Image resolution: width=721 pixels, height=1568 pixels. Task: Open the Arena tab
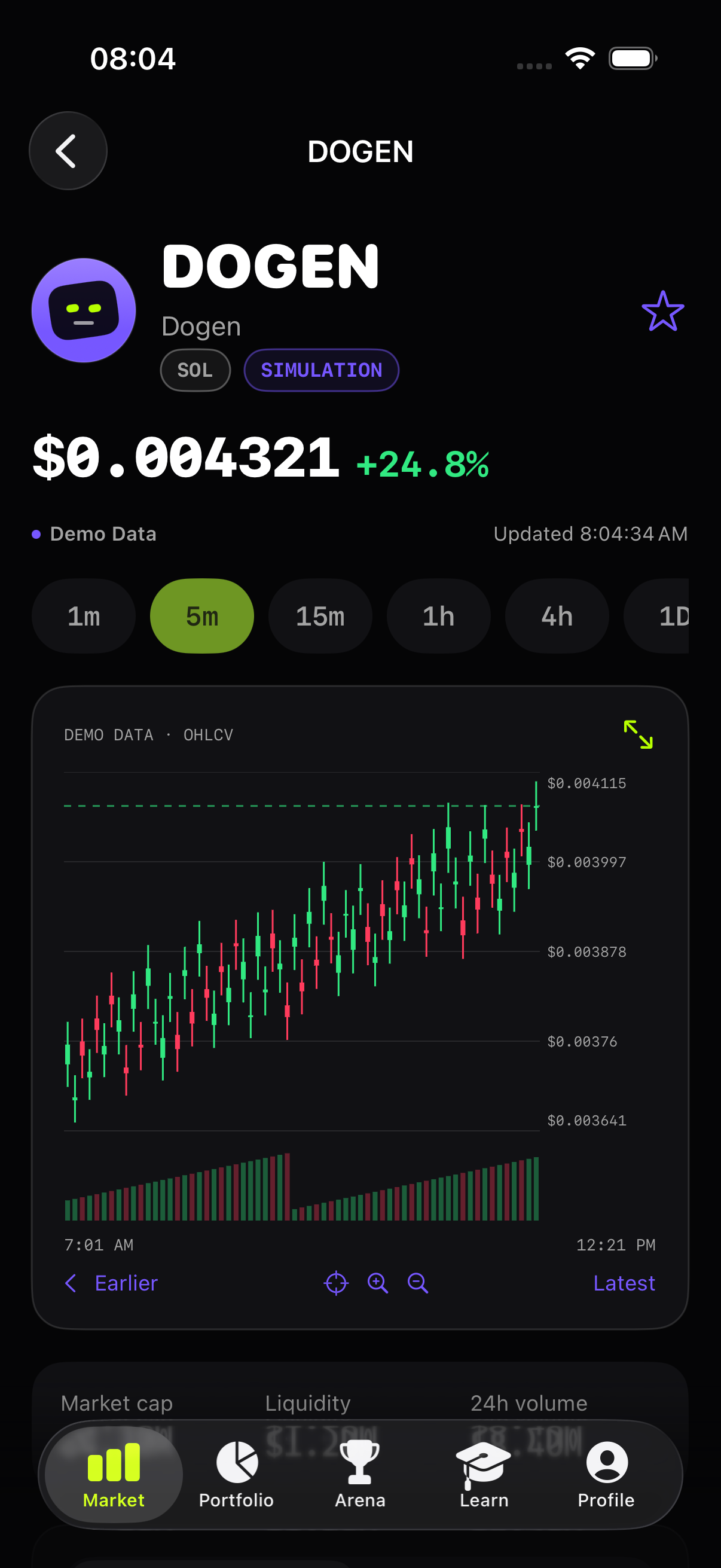tap(360, 1475)
